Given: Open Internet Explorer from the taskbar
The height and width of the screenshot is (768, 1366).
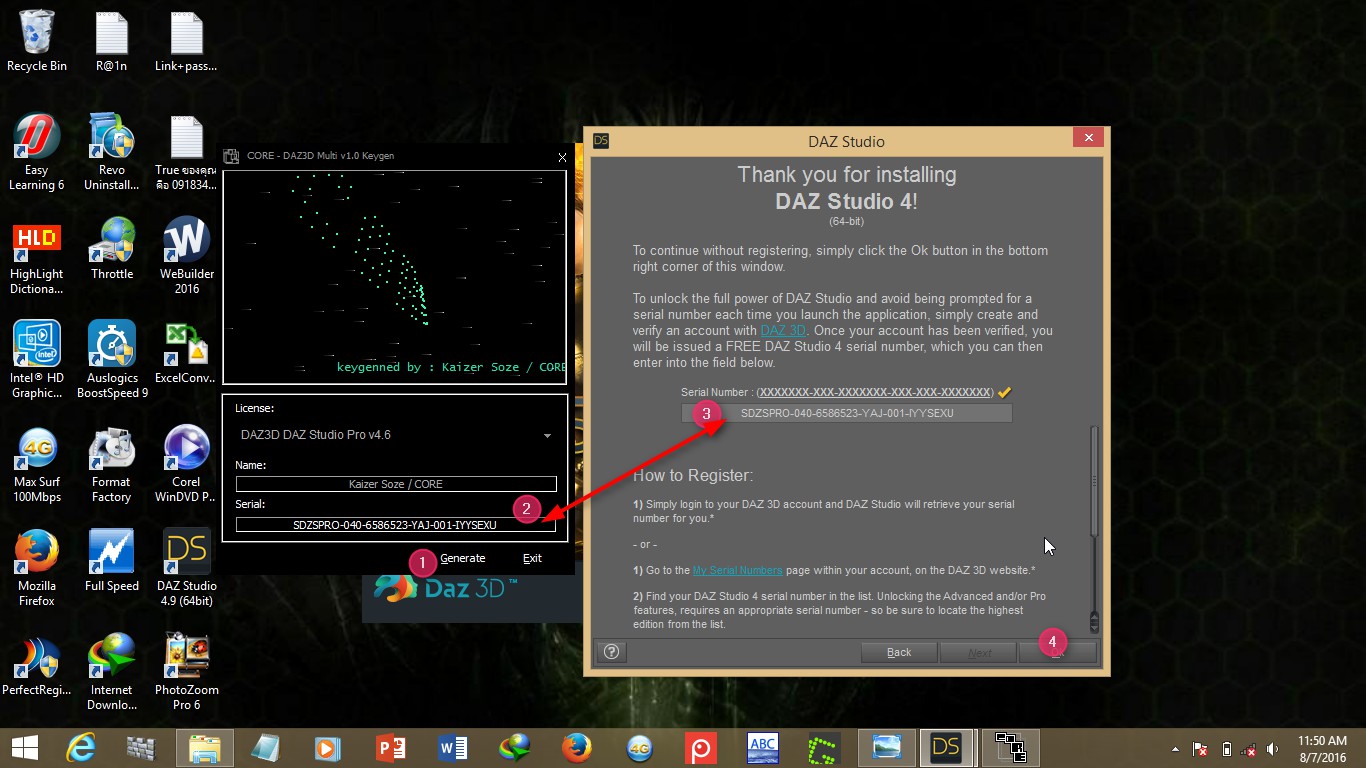Looking at the screenshot, I should [80, 747].
